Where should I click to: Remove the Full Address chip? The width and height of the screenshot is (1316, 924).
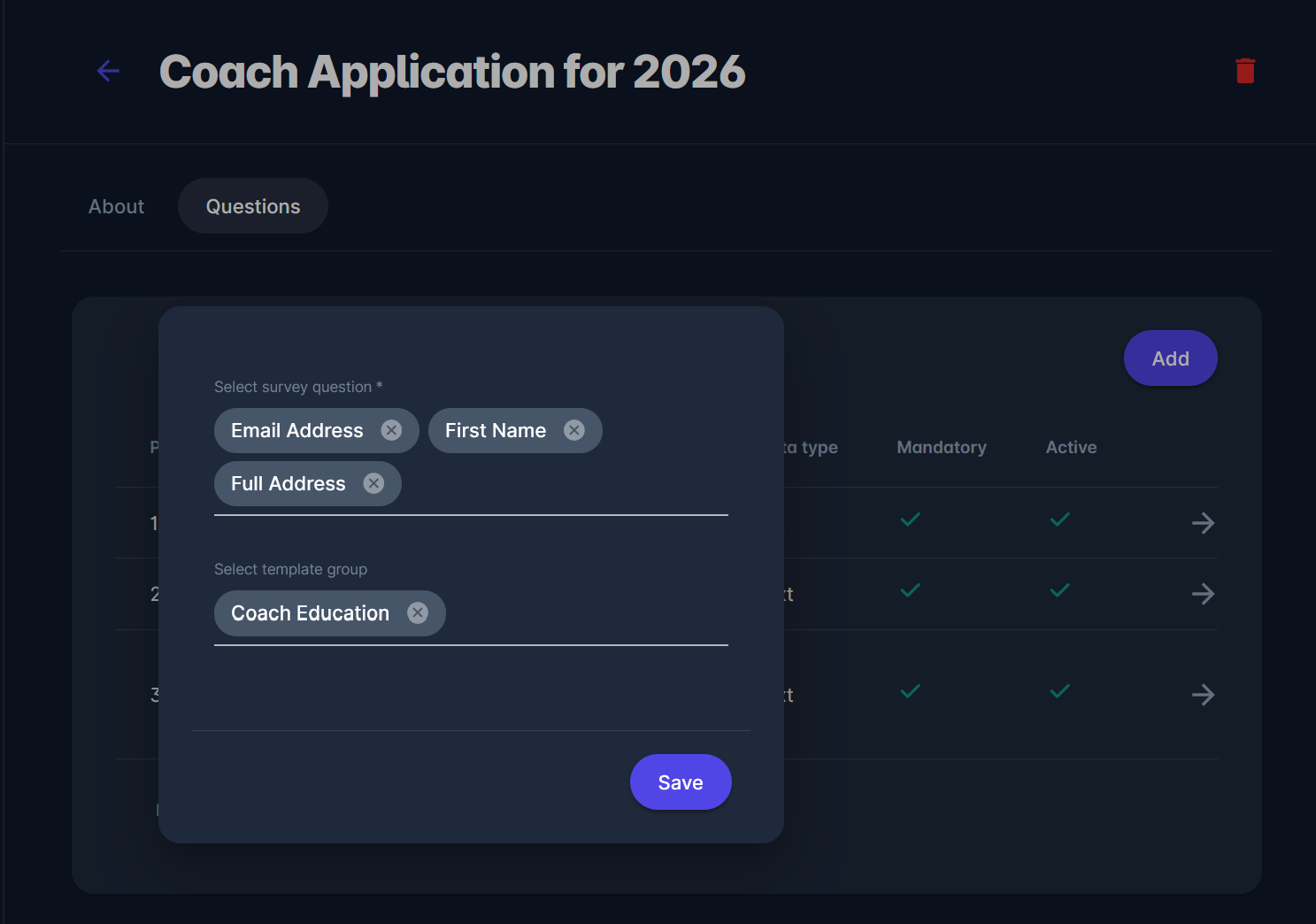click(373, 483)
